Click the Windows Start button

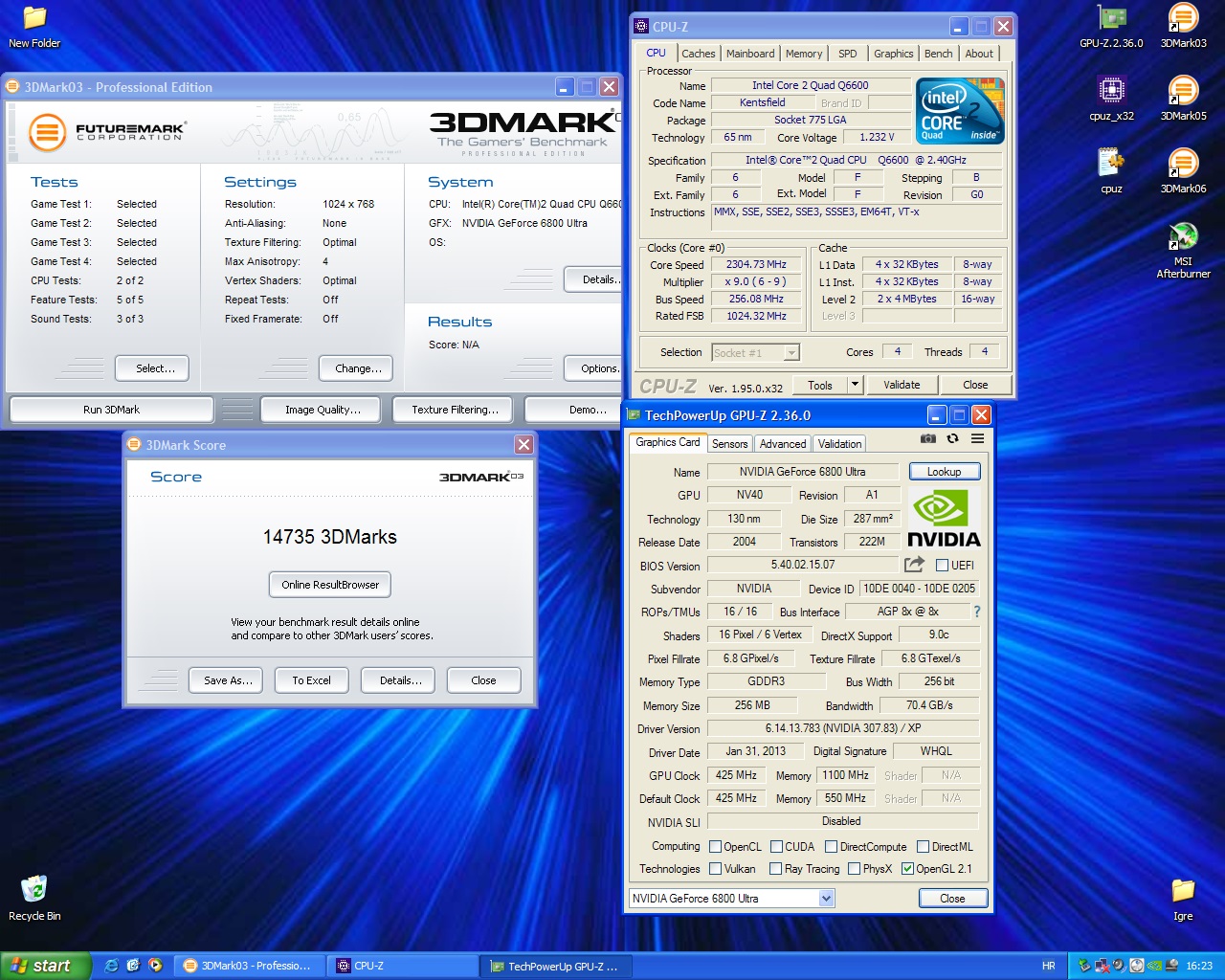45,966
